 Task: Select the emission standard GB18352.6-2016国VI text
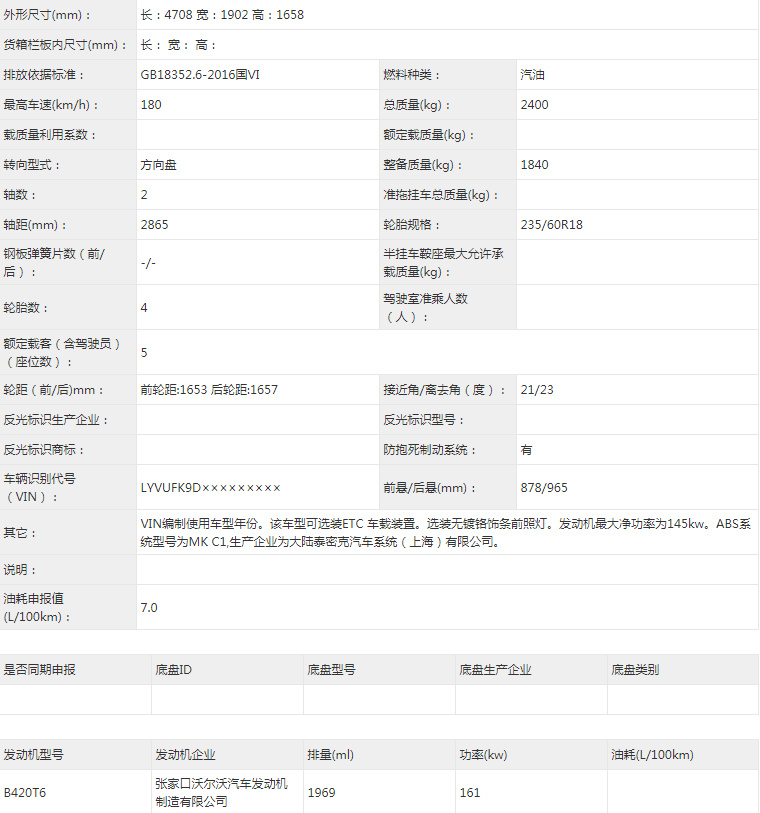[x=200, y=75]
